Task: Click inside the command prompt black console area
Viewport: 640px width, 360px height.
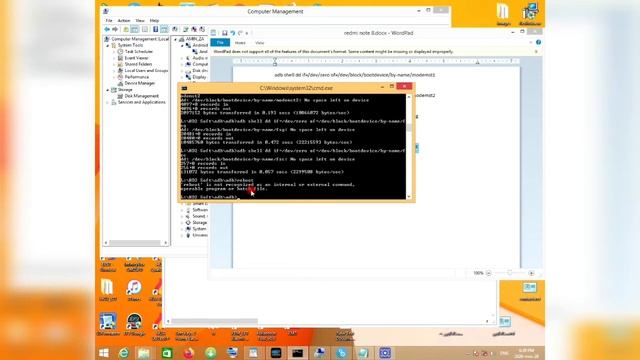Action: (293, 147)
